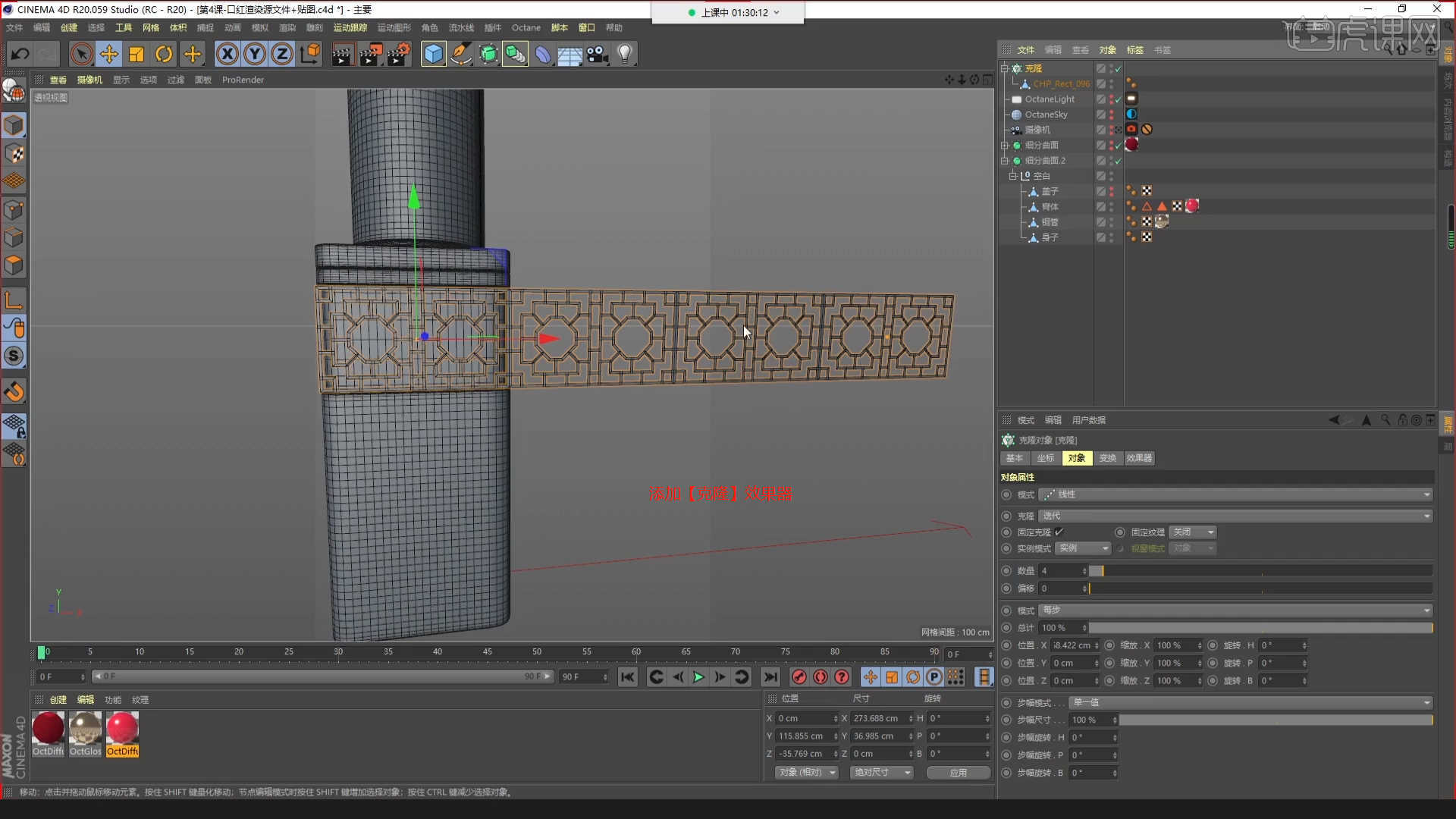Open 步幅模式 单一值 dropdown
Screen dimensions: 1456x819
[1250, 703]
